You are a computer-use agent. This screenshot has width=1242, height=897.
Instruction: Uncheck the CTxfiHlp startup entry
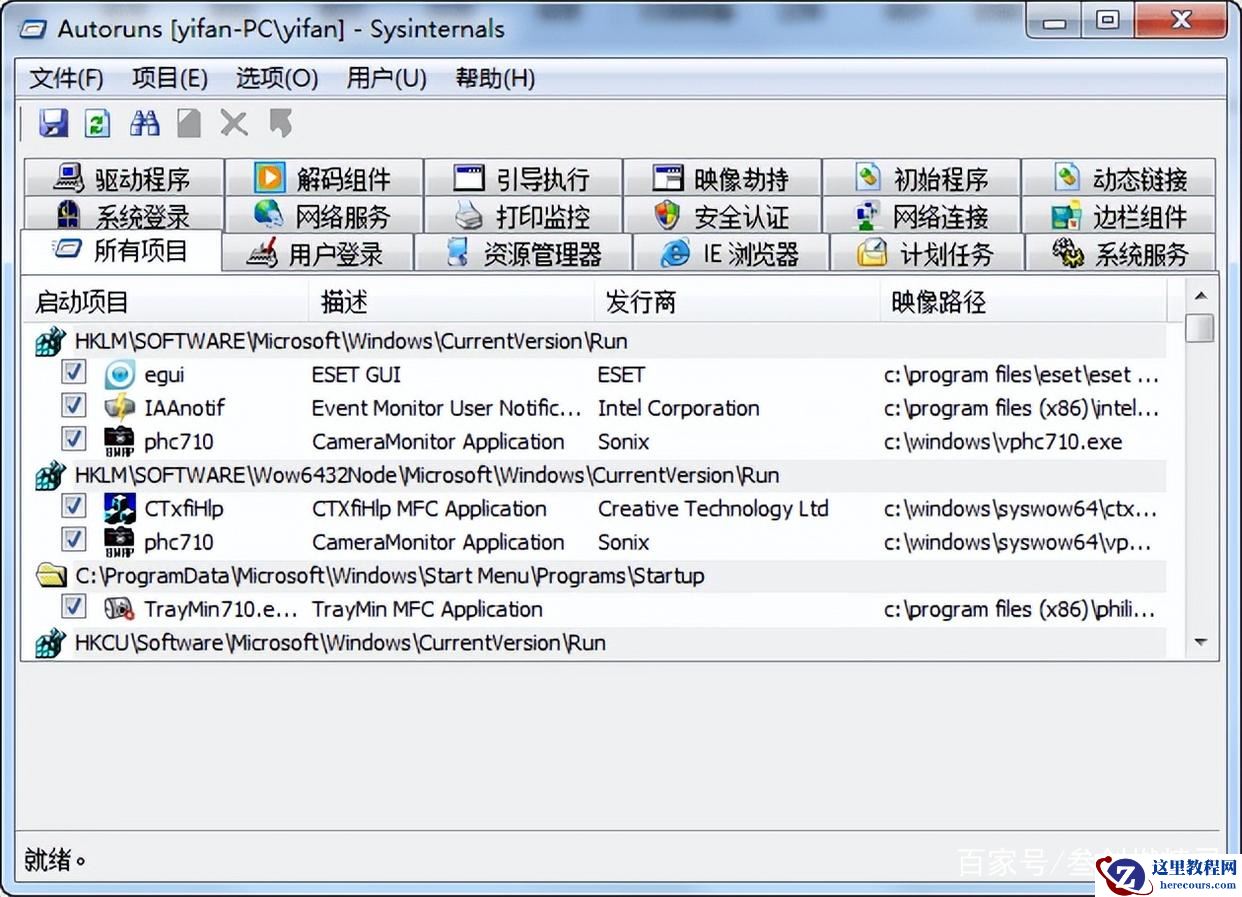click(x=73, y=506)
